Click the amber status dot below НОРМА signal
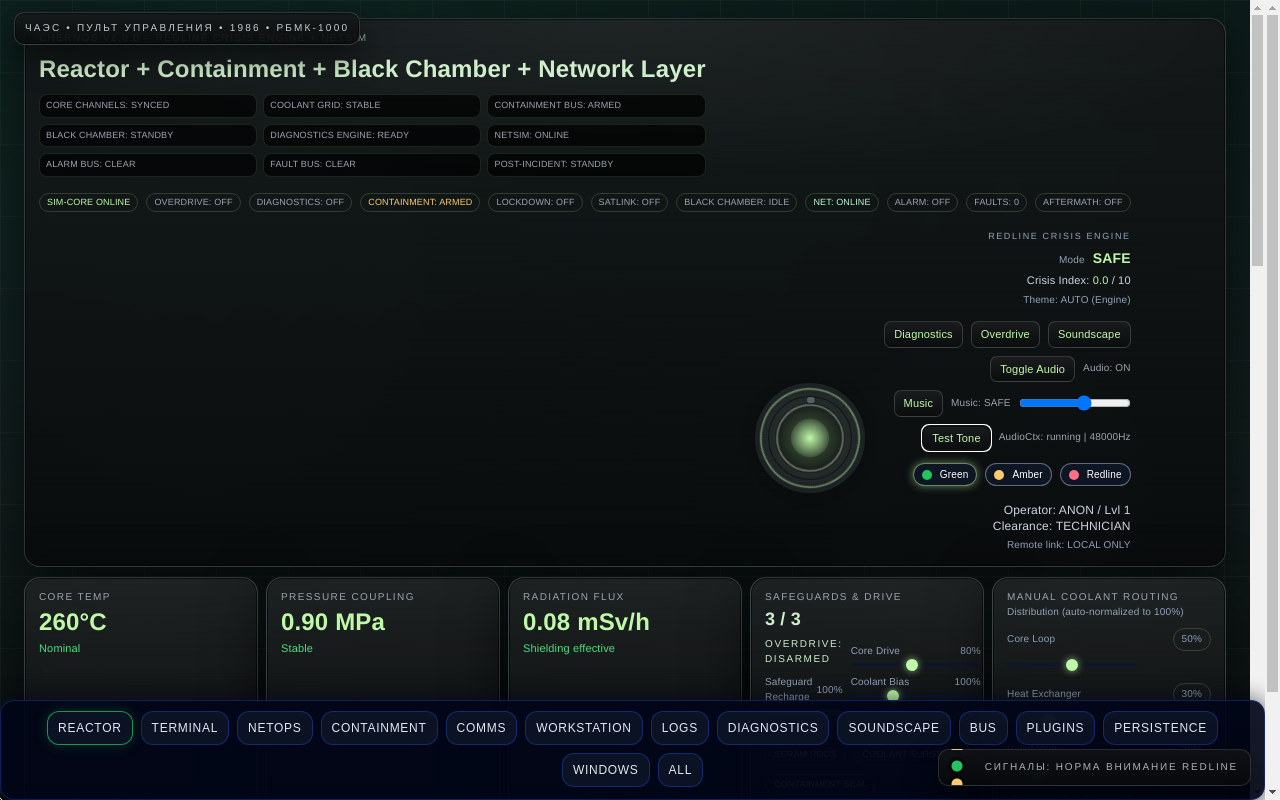 click(957, 781)
